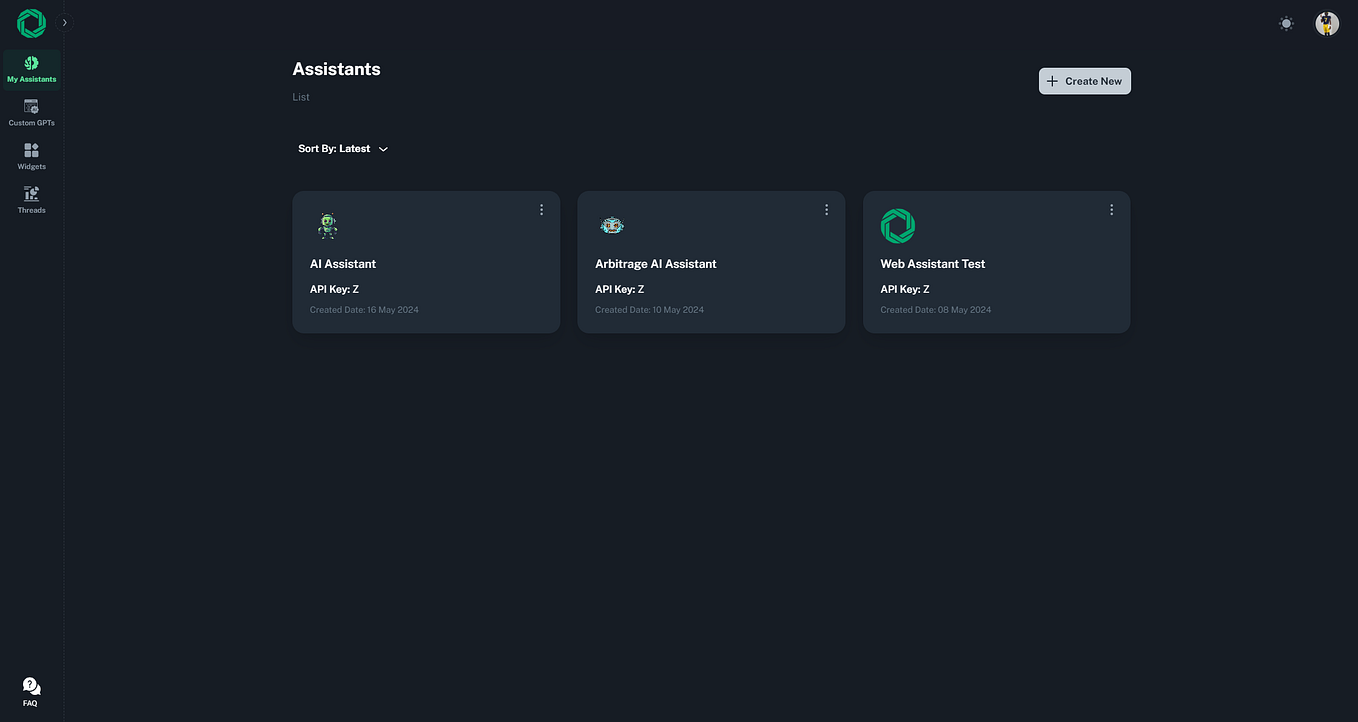
Task: Toggle the theme using the sun icon
Action: click(1286, 22)
